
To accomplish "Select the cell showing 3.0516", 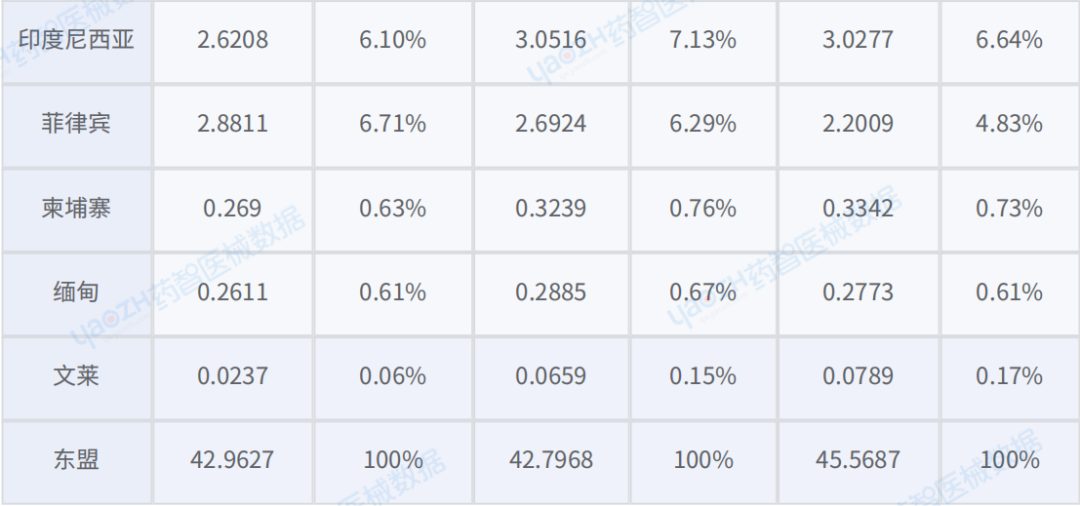I will [x=551, y=40].
